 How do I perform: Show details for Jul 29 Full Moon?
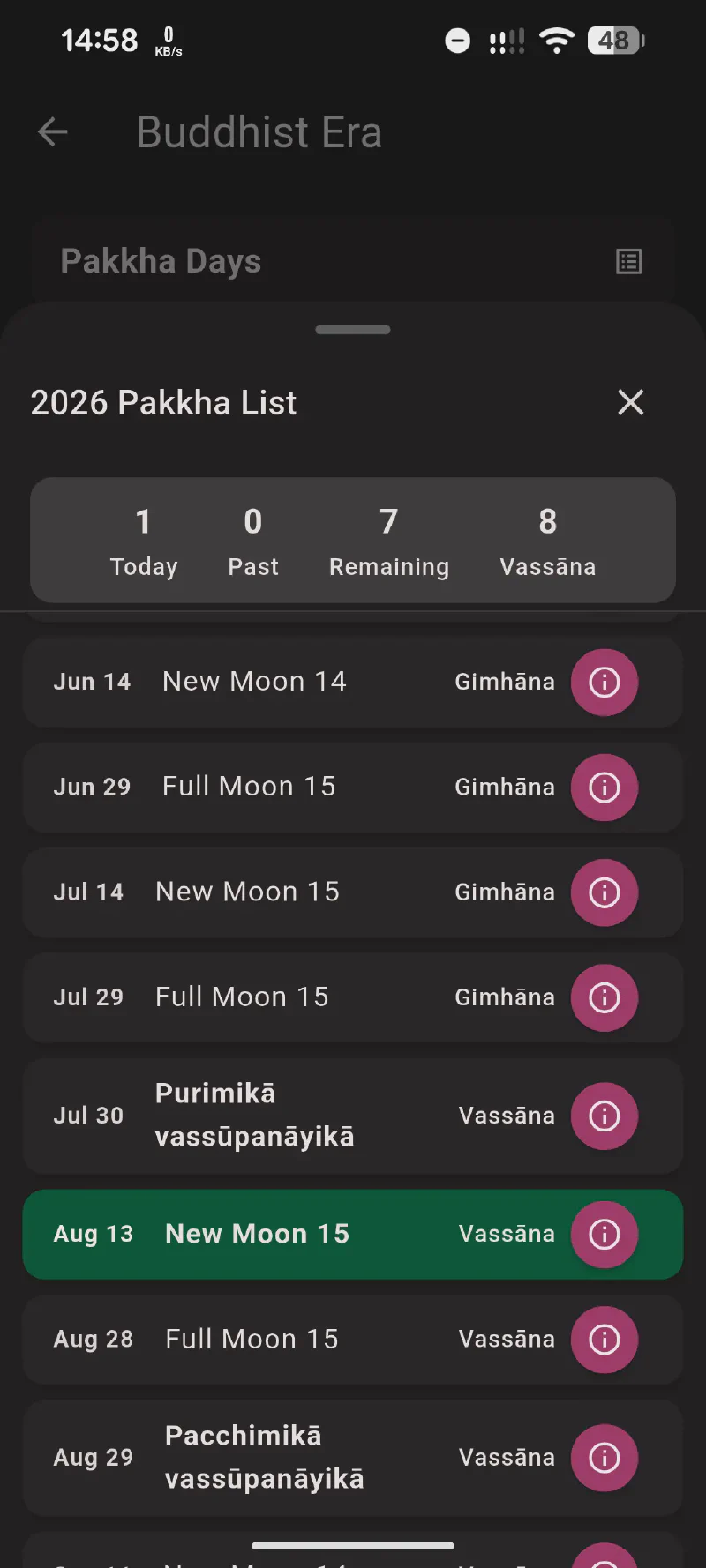tap(605, 997)
